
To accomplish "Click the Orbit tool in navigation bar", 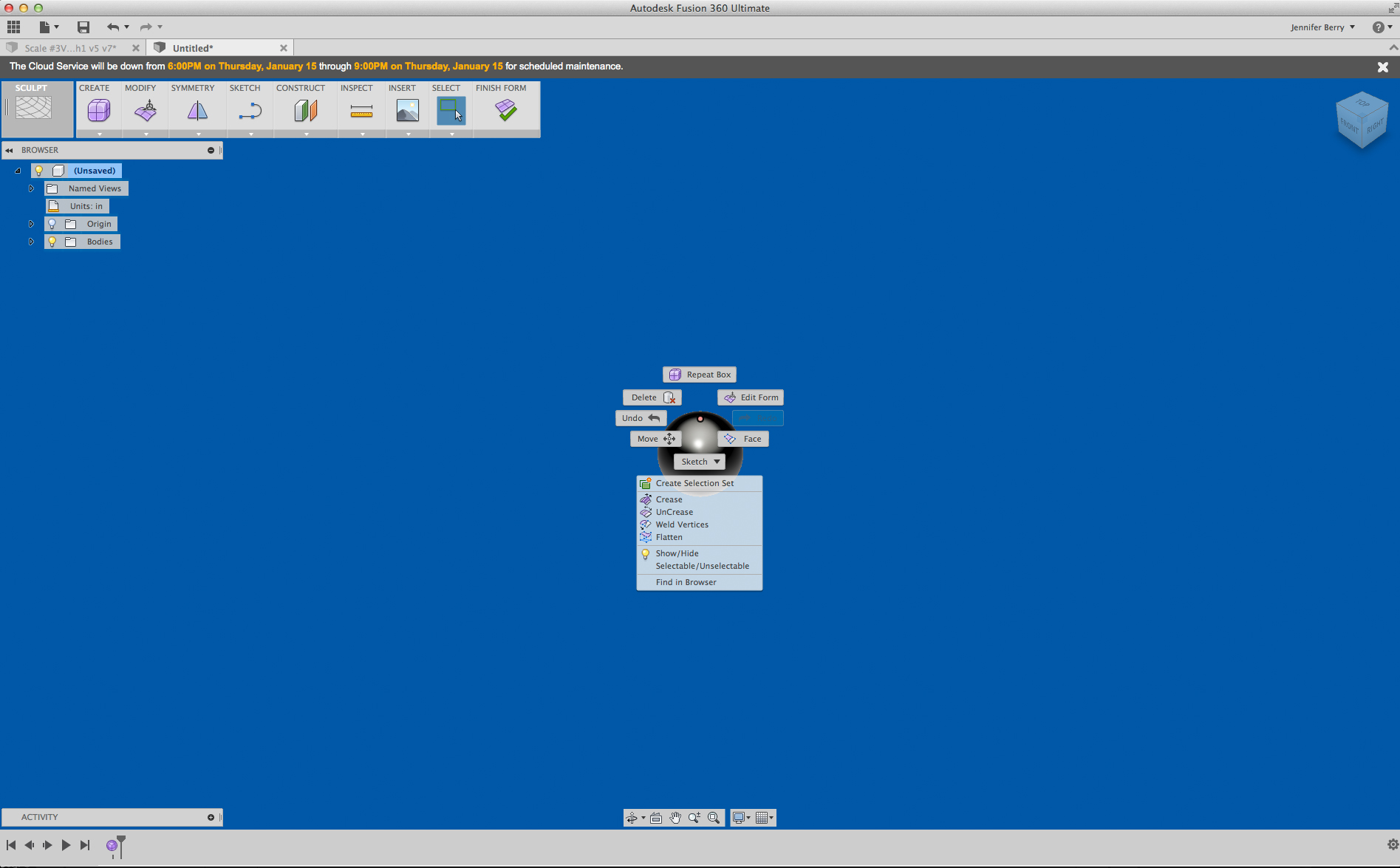I will click(632, 818).
